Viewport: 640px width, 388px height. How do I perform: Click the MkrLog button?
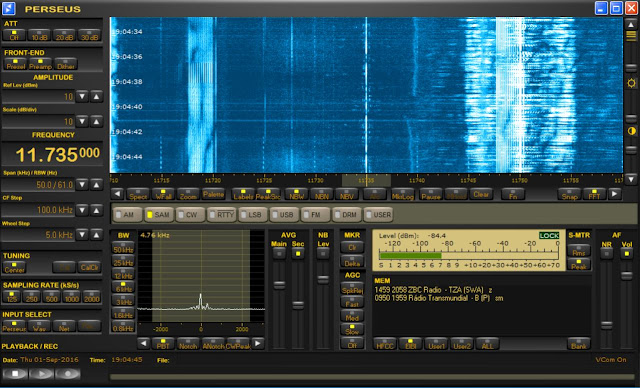point(403,194)
